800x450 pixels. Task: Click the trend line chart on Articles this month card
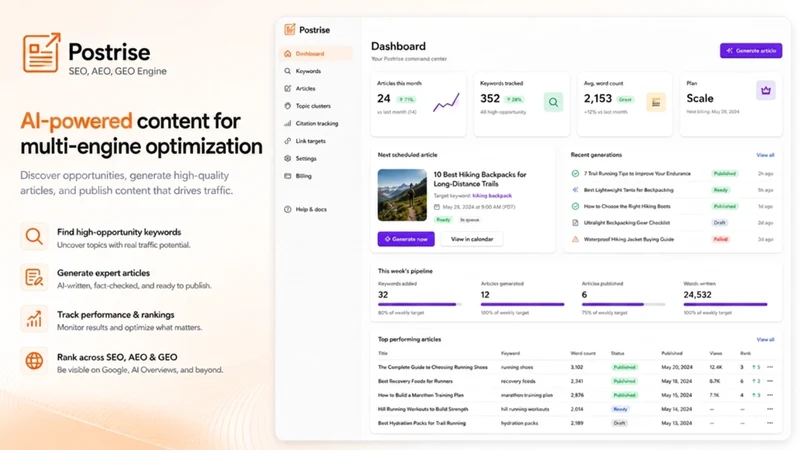[446, 102]
